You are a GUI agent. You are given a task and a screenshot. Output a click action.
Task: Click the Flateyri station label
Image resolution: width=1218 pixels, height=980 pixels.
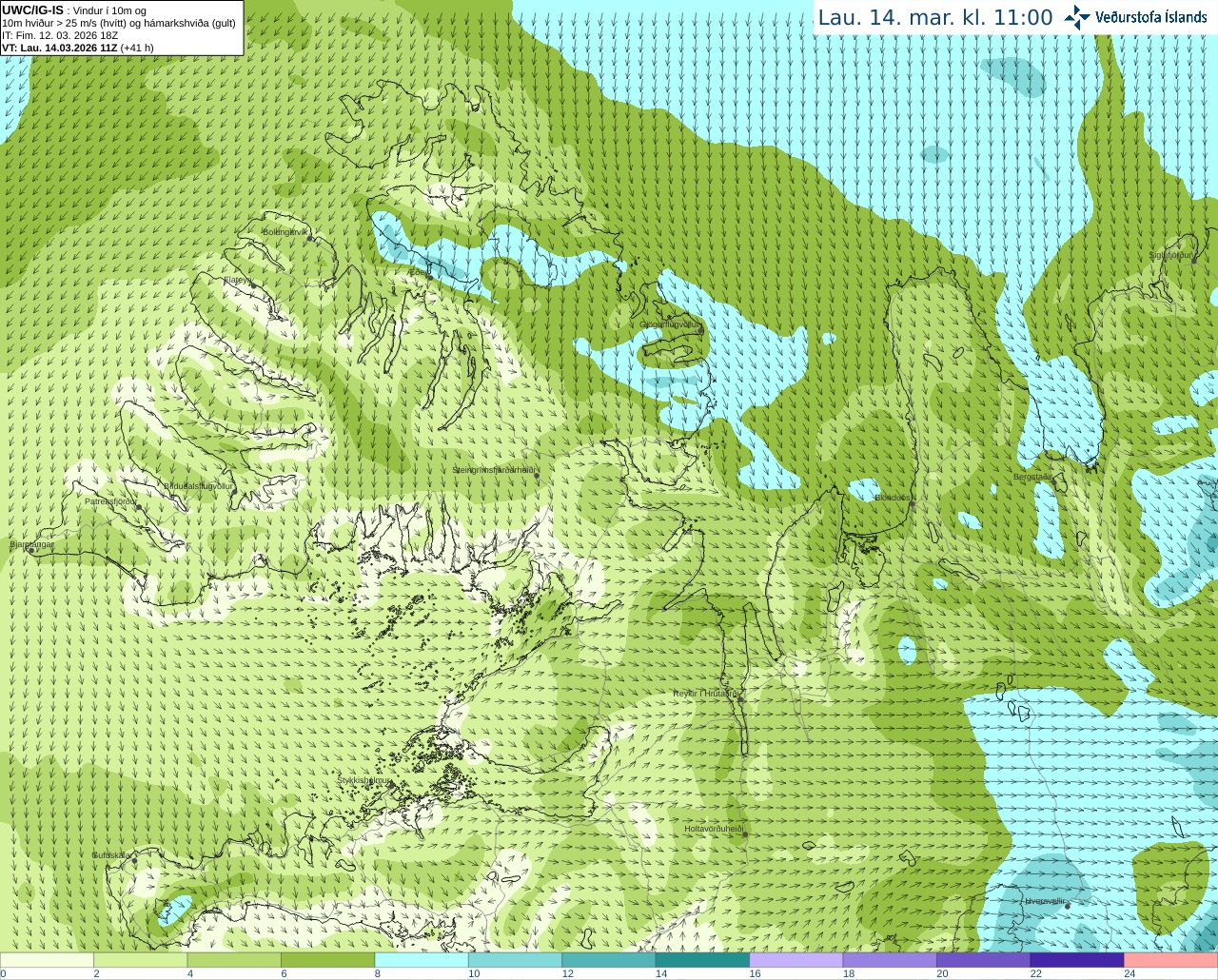coord(237,280)
